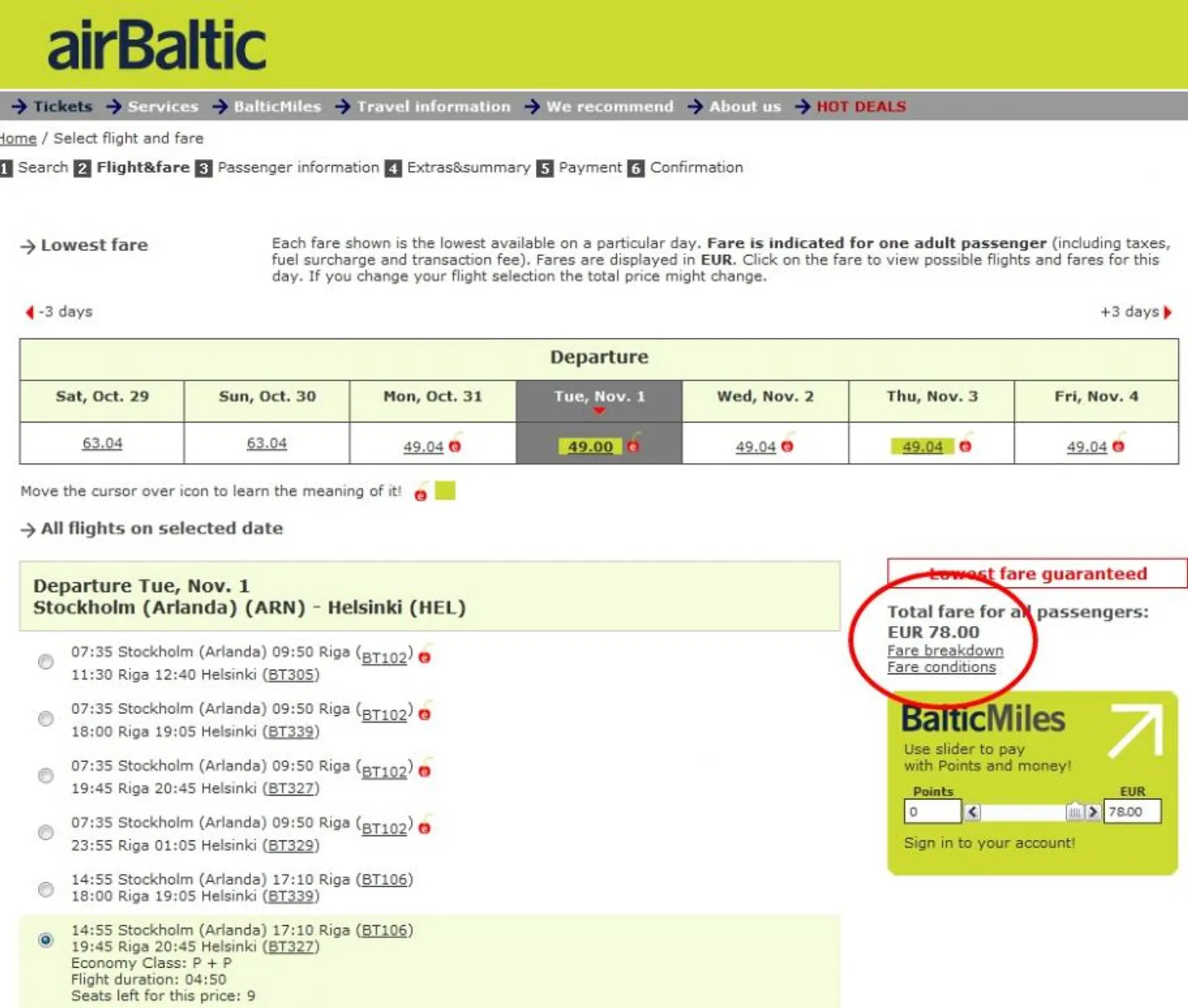Open the Travel information menu

(x=434, y=106)
